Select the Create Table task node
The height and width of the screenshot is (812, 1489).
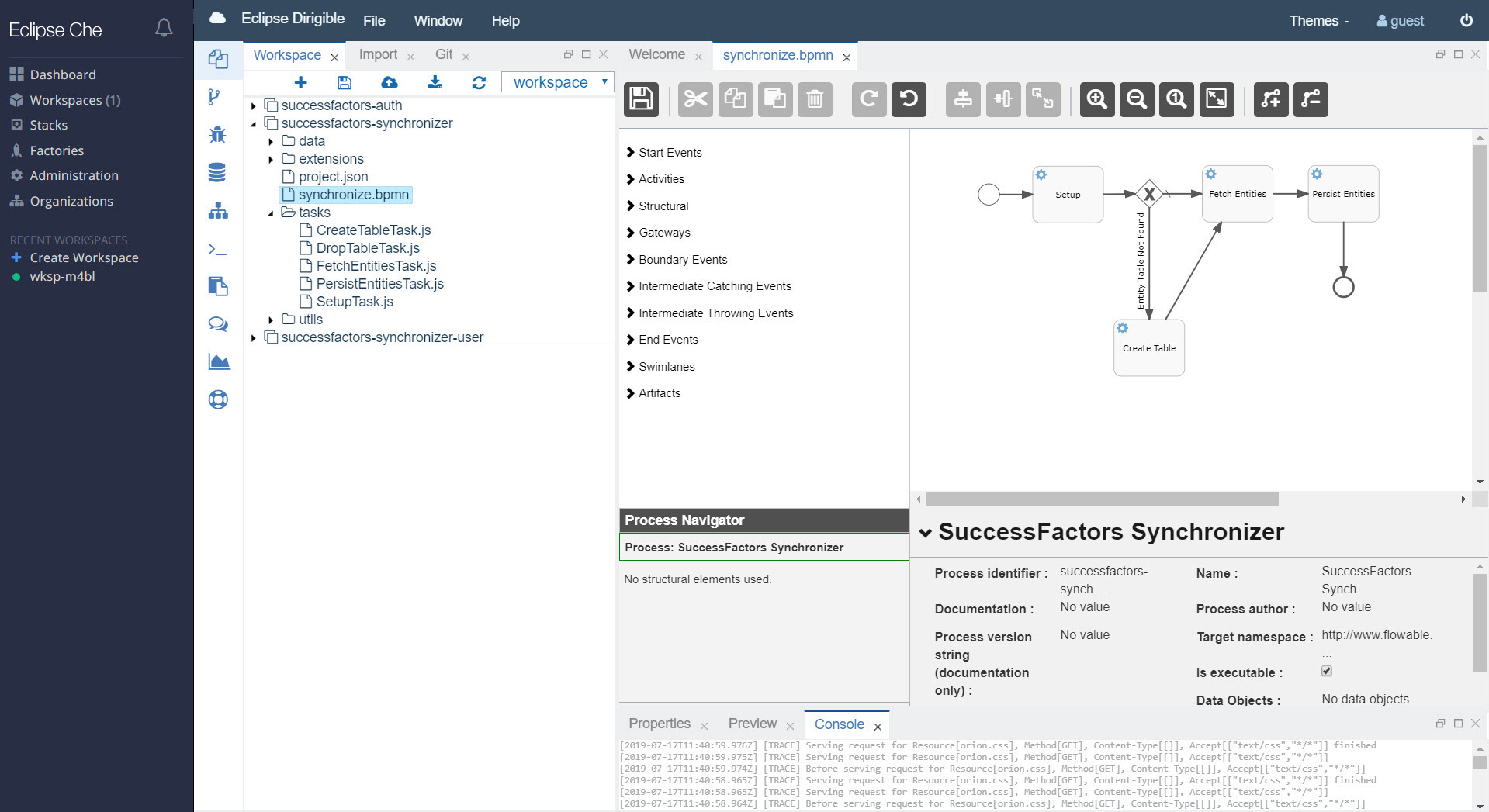coord(1148,348)
